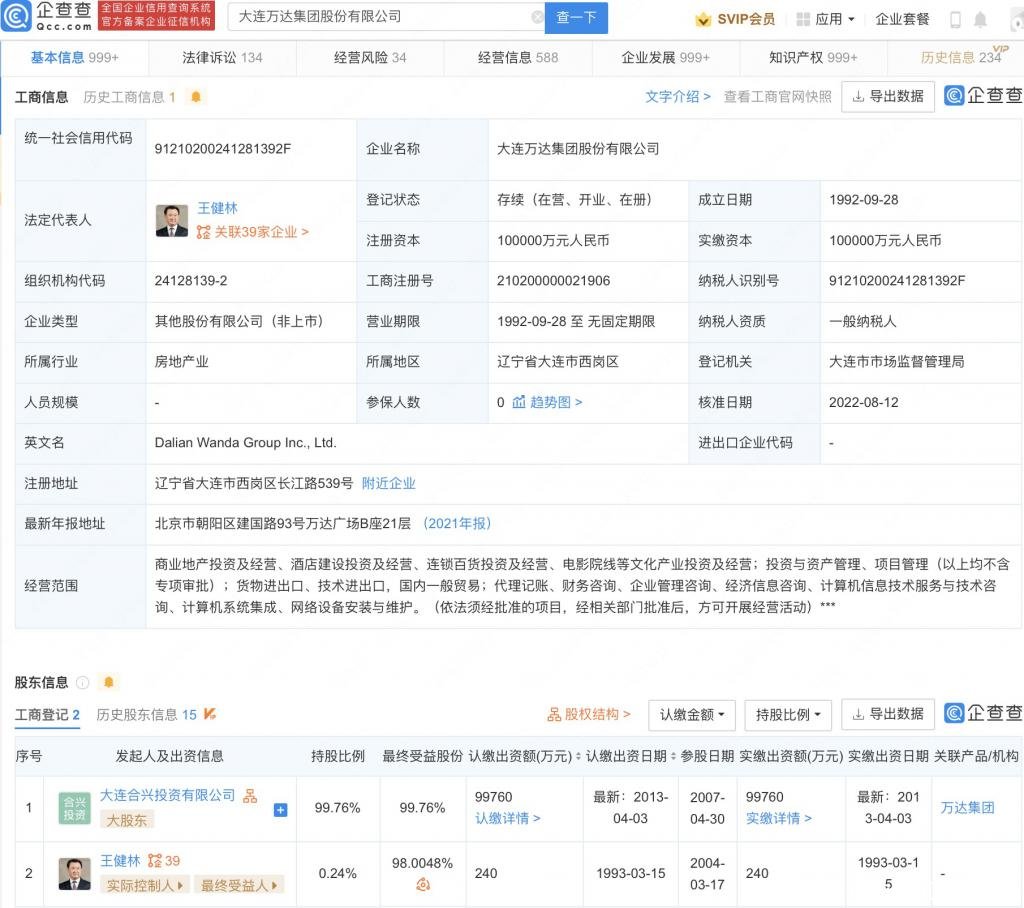Screen dimensions: 1024x908
Task: Click the VIP icon beside 历史股东信息 15
Action: point(210,714)
